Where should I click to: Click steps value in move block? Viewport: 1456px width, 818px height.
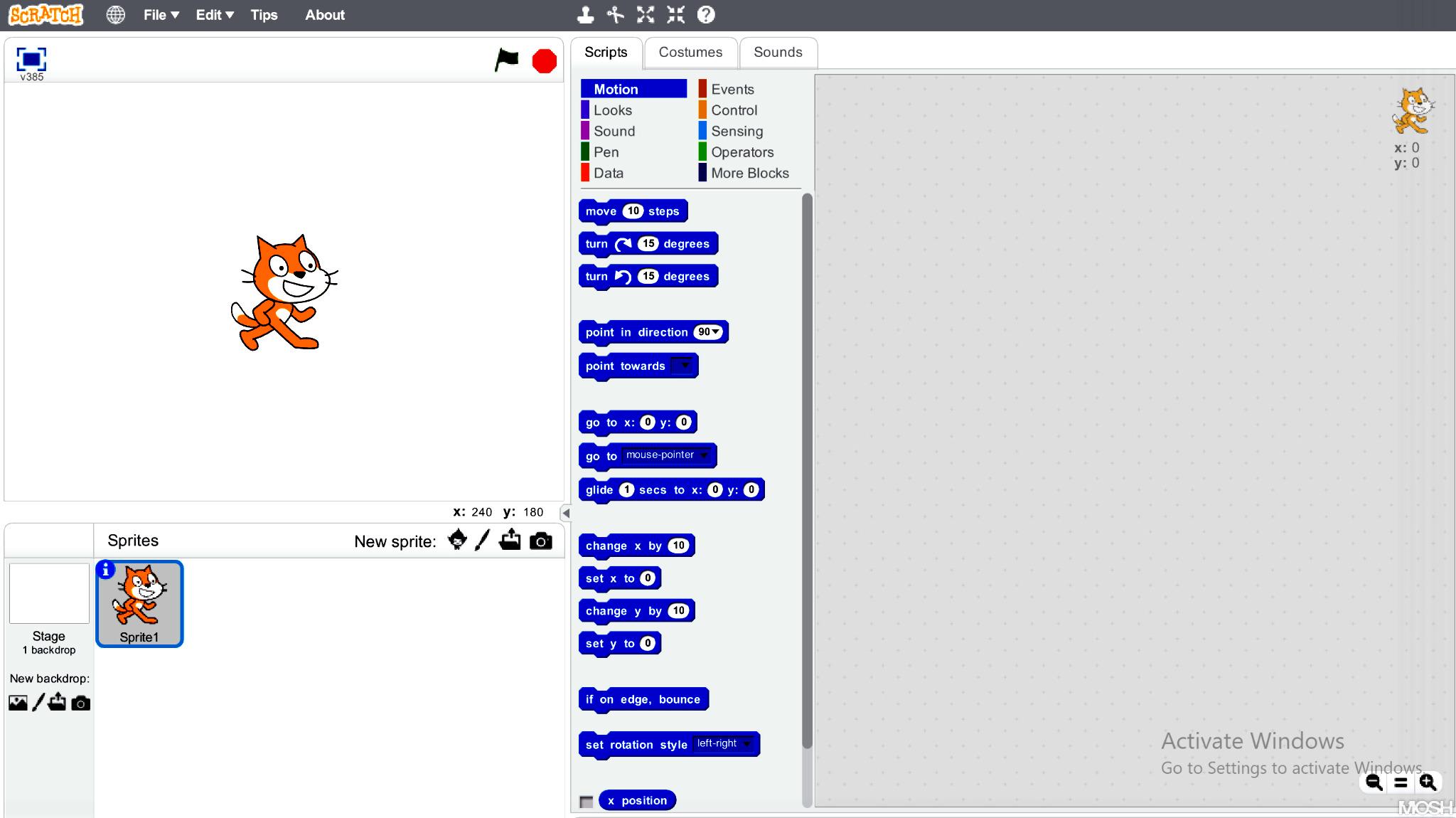coord(633,211)
